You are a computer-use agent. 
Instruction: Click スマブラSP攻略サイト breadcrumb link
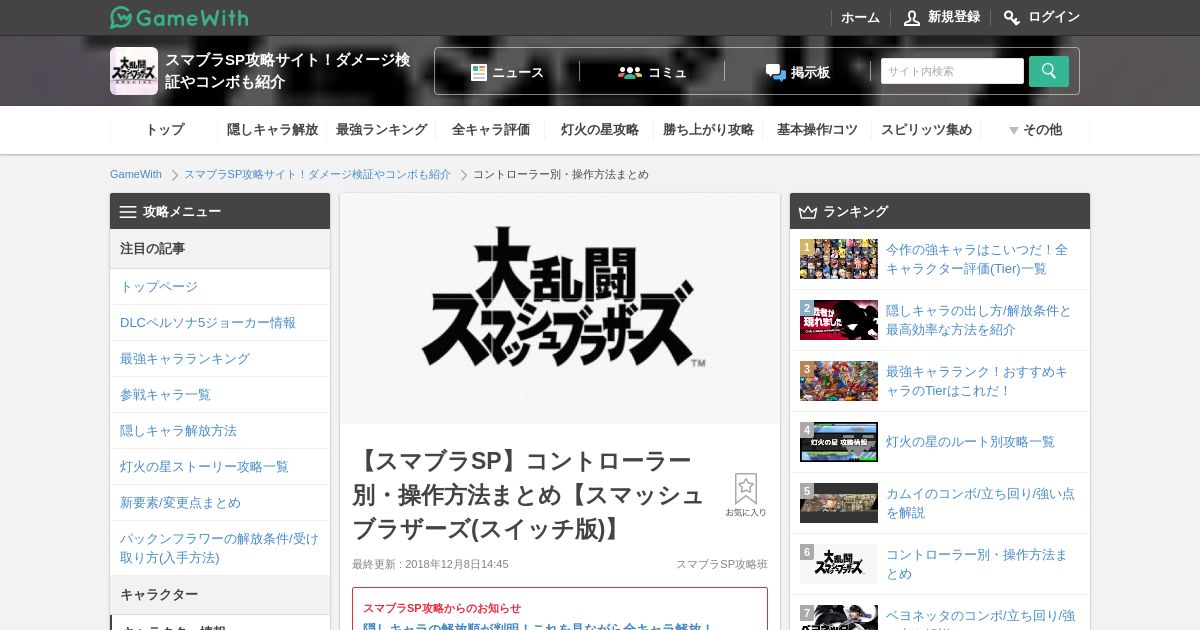[317, 174]
